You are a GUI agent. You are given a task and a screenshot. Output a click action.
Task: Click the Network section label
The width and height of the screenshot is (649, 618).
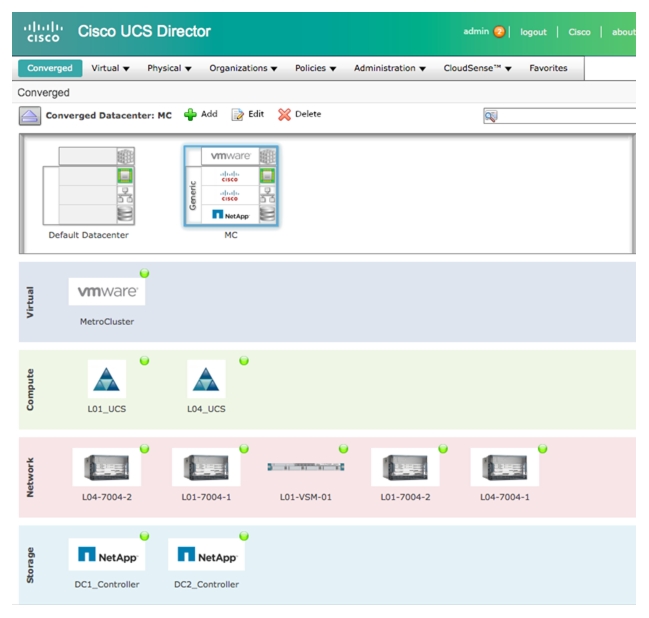point(30,477)
